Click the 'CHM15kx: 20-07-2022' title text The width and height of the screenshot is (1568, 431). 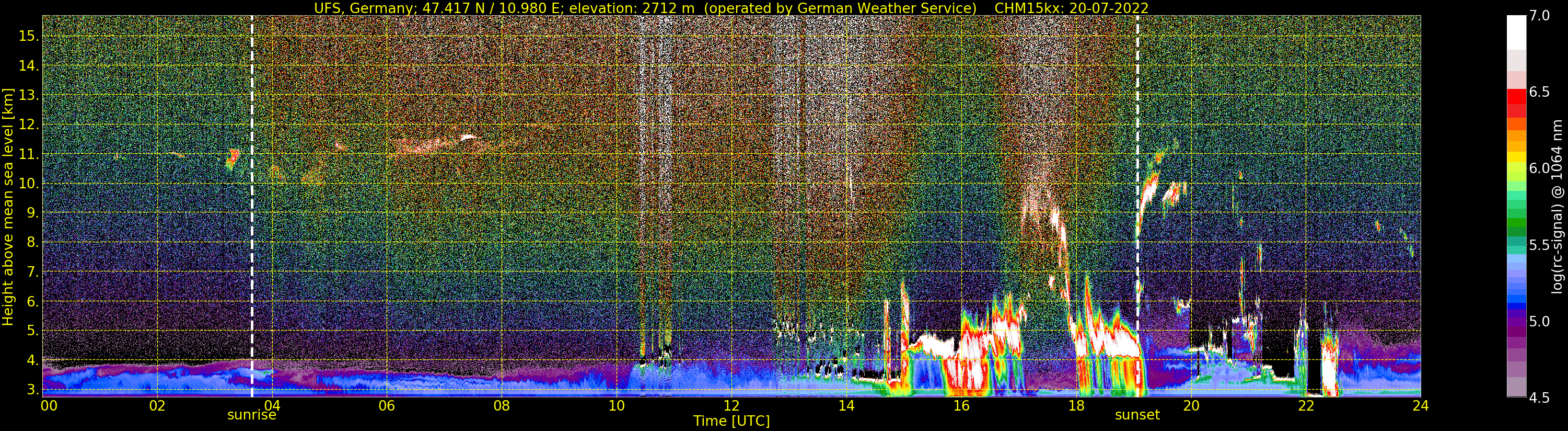[x=1071, y=8]
